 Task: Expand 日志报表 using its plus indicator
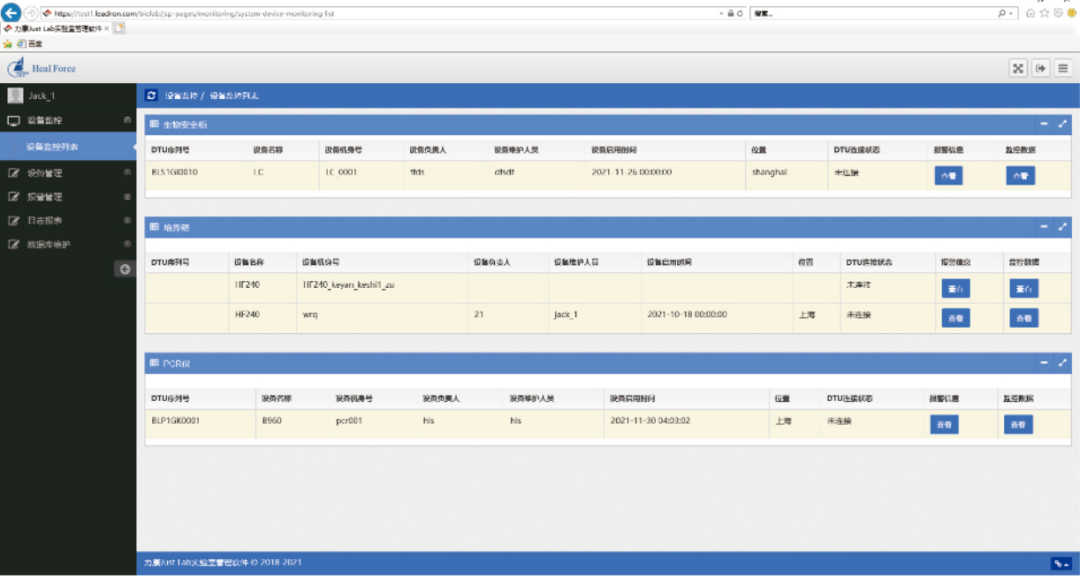(127, 220)
